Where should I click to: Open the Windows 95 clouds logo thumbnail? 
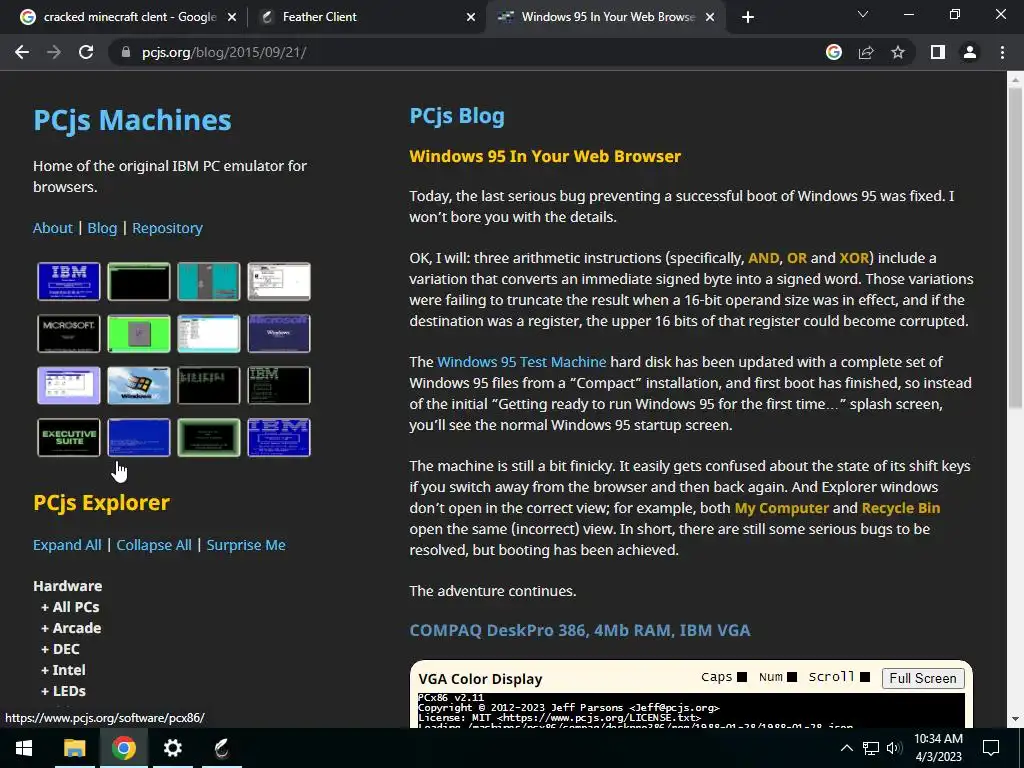coord(138,385)
